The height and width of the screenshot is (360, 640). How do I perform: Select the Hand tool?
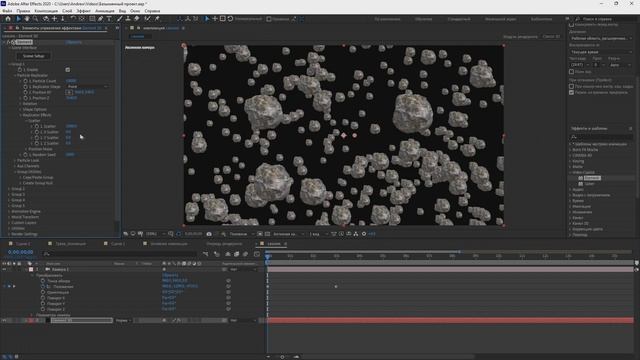tap(27, 19)
